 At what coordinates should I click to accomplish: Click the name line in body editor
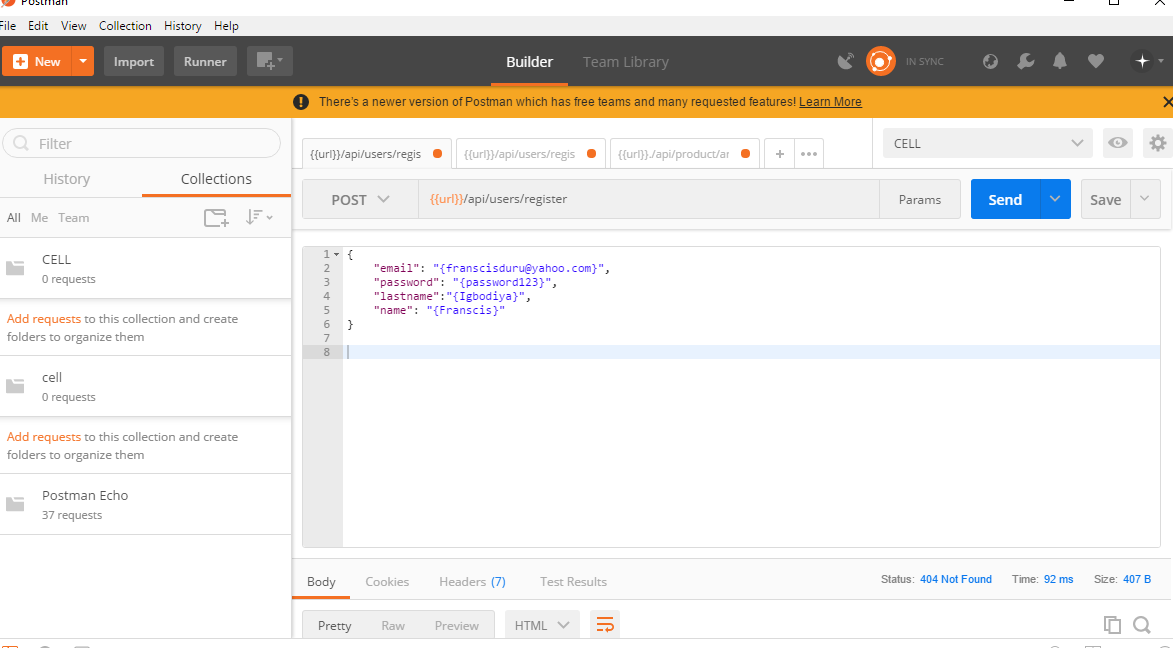point(439,310)
